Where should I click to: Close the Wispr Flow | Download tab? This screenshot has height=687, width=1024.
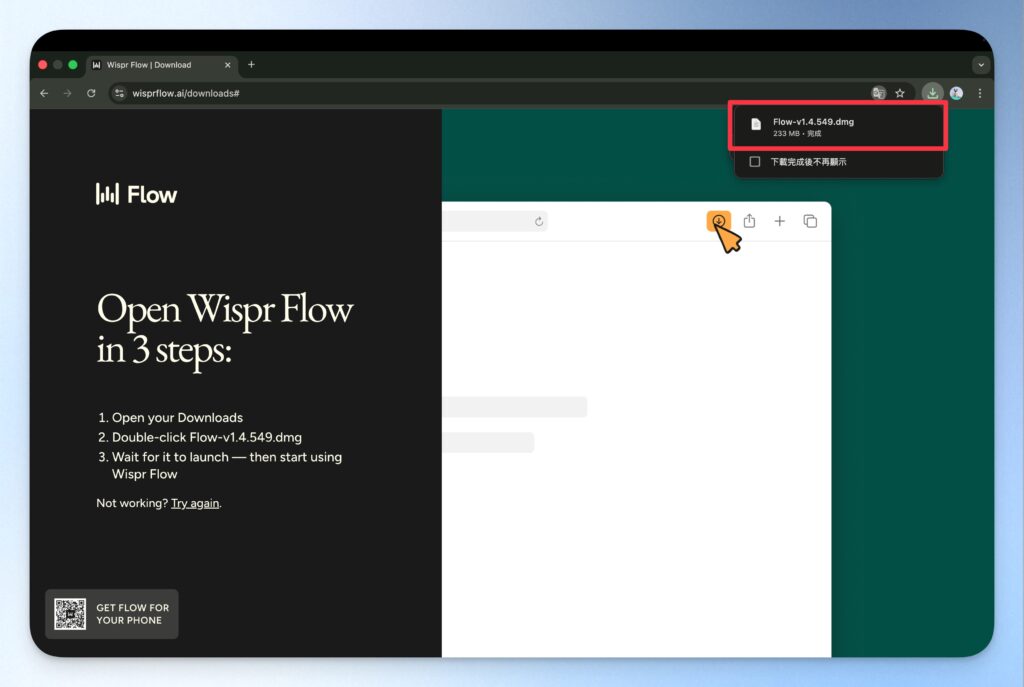click(228, 65)
